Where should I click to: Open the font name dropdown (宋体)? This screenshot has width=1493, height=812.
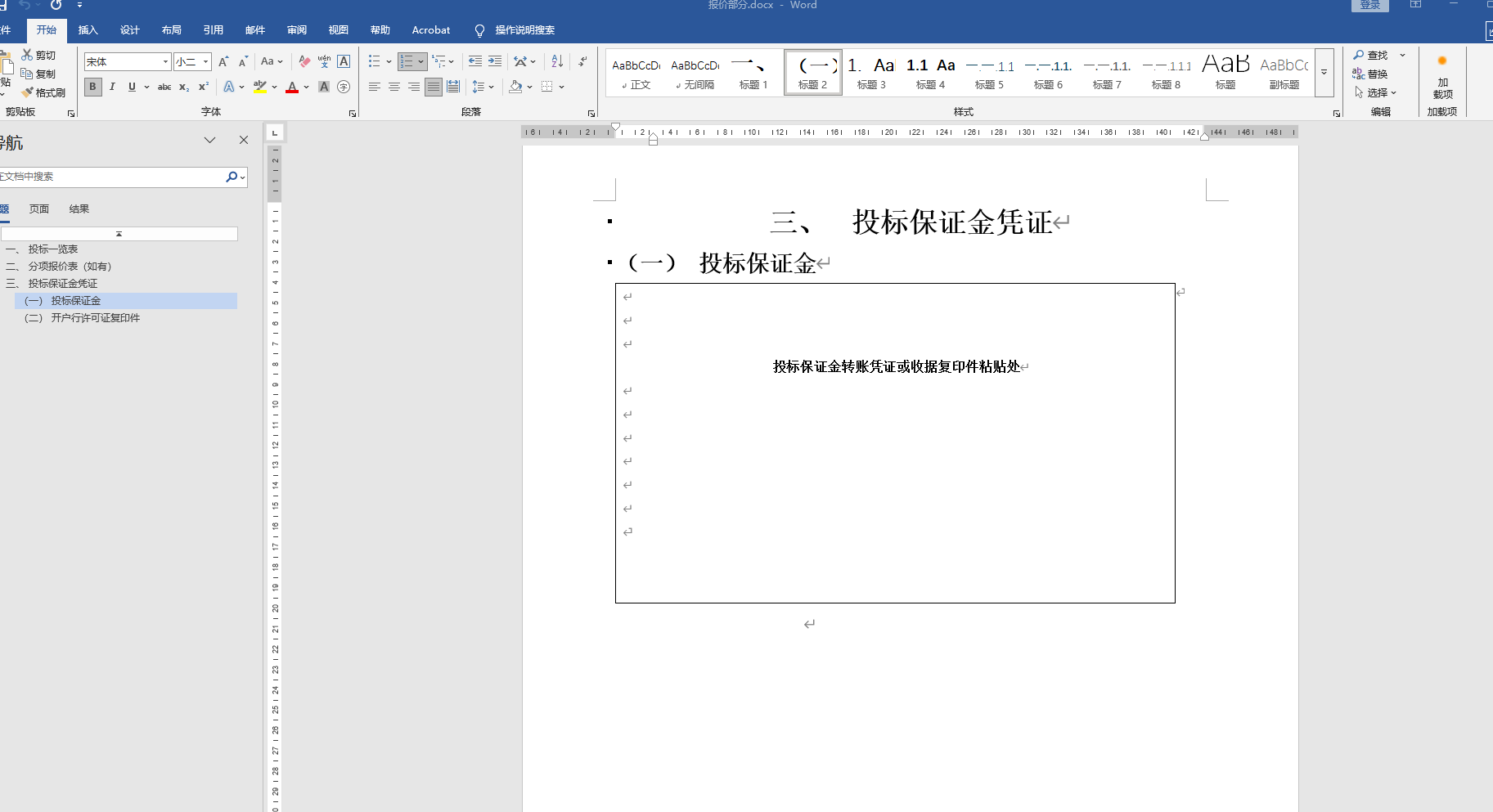point(165,62)
